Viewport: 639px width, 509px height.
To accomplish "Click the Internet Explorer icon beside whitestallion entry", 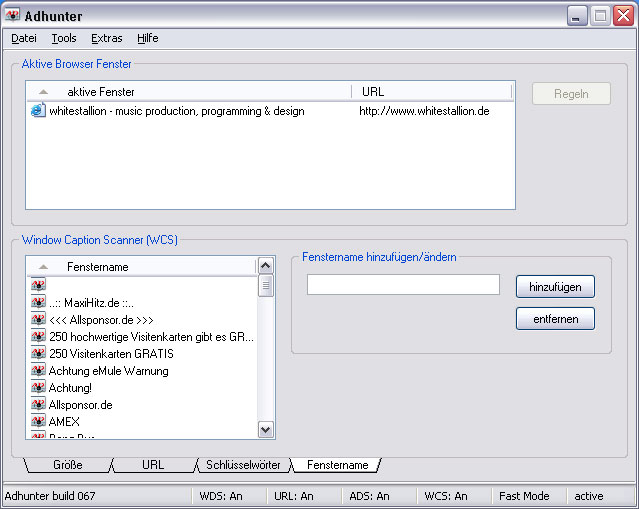I will [x=38, y=111].
